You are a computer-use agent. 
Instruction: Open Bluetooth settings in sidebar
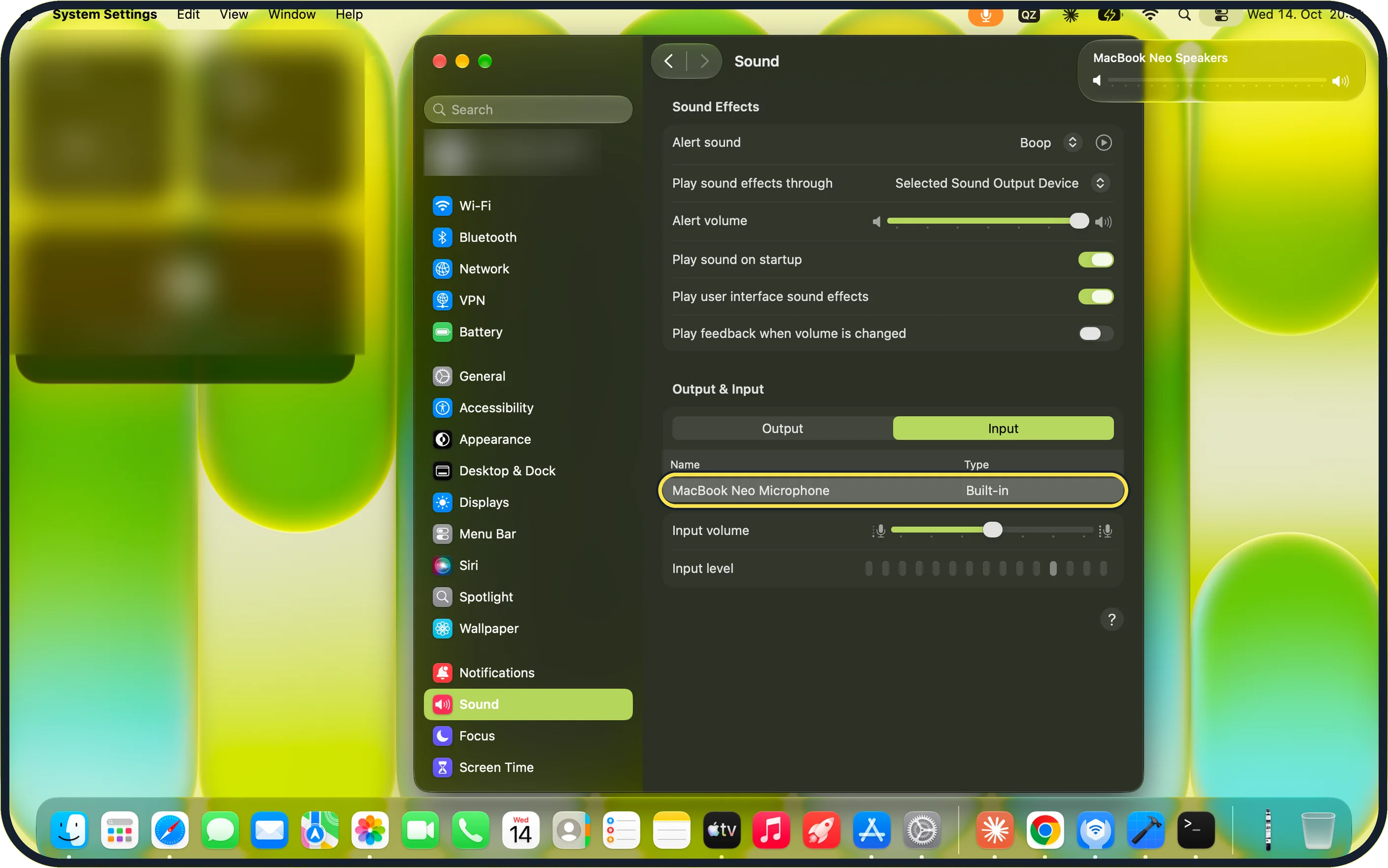tap(527, 237)
